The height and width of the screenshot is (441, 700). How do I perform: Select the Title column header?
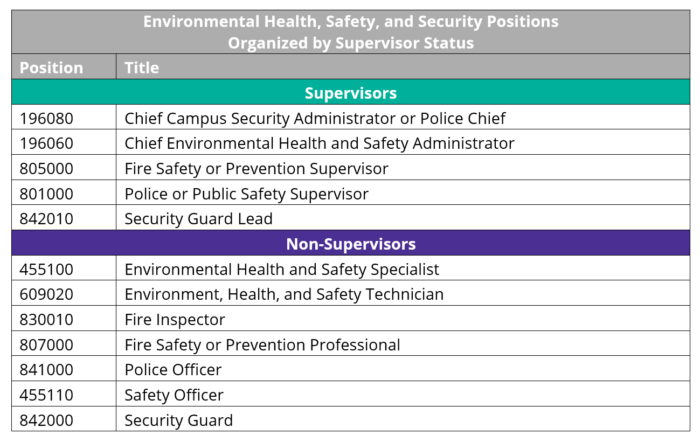pos(142,68)
